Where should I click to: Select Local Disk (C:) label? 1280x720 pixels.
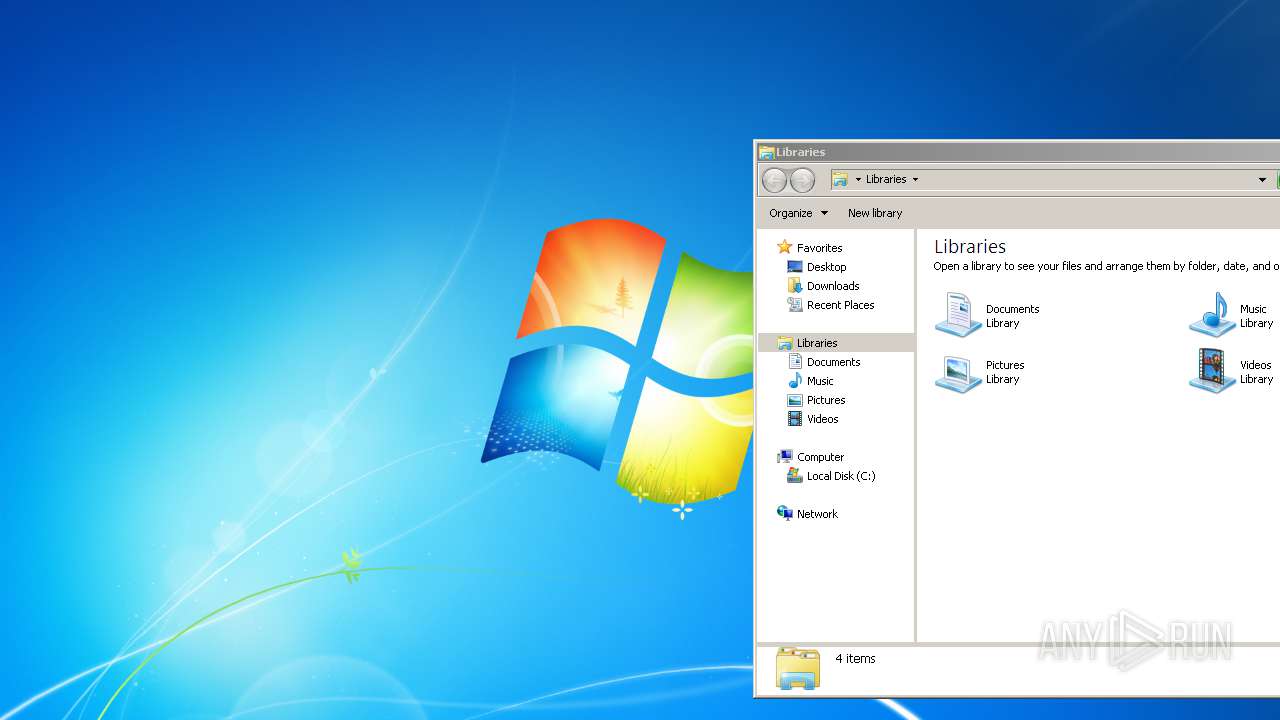[841, 476]
